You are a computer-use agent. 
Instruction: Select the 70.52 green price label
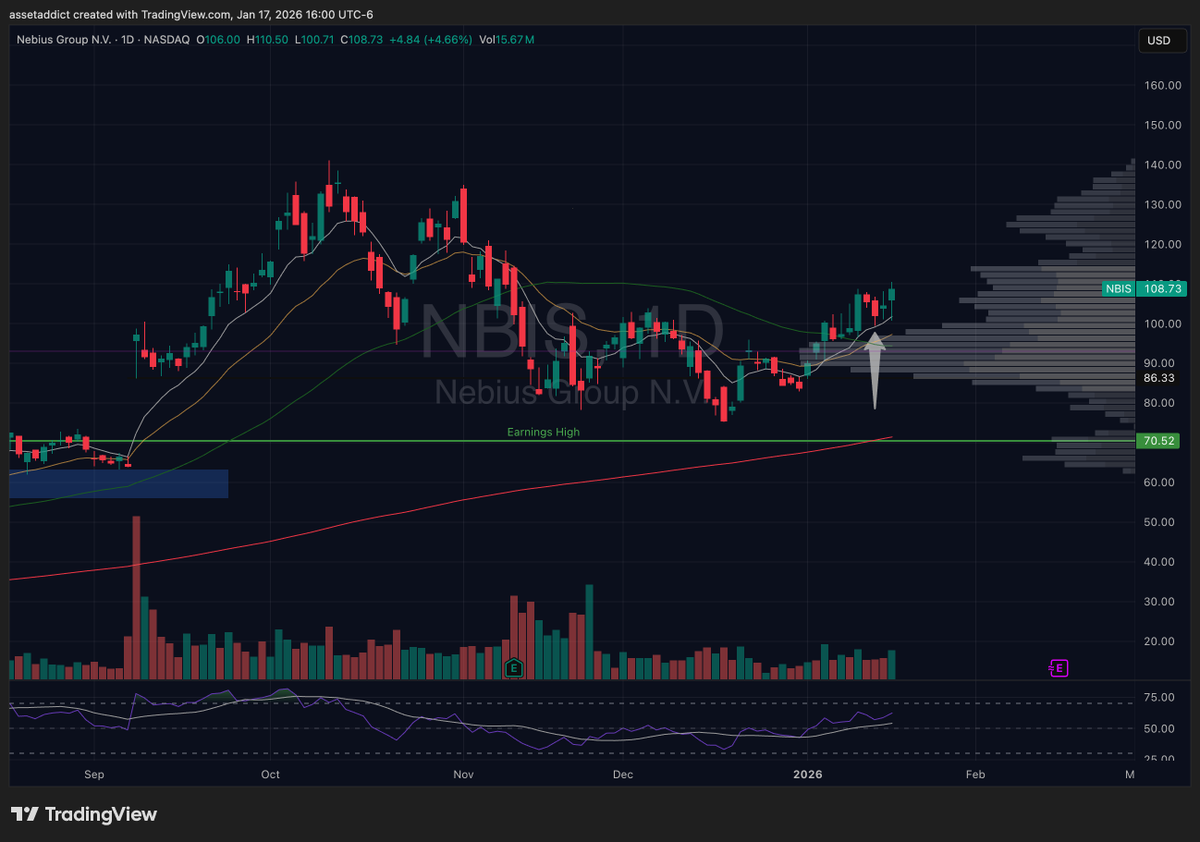click(1158, 440)
